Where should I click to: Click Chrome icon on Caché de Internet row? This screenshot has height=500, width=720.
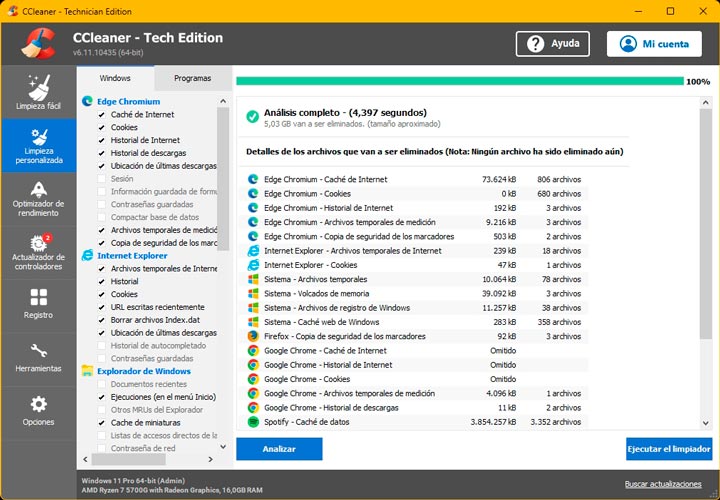pos(253,350)
